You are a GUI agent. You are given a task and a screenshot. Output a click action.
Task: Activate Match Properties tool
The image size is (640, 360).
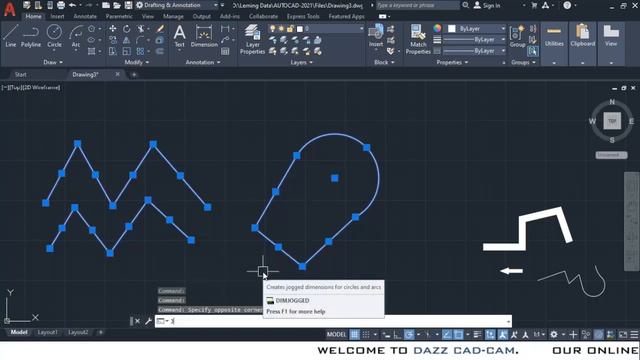[418, 39]
